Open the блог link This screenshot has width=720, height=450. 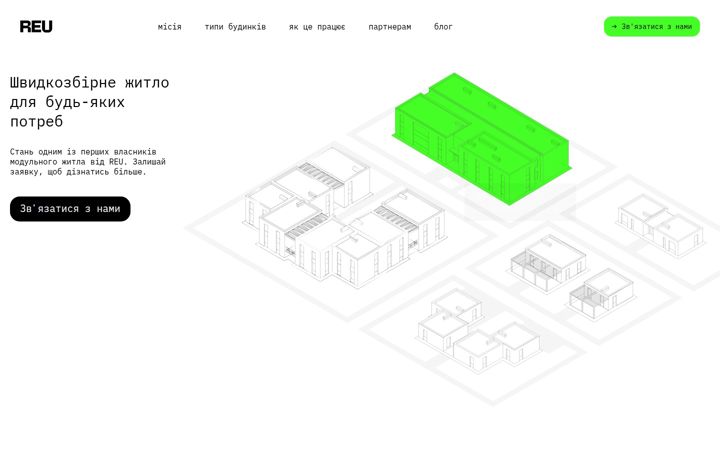point(443,27)
